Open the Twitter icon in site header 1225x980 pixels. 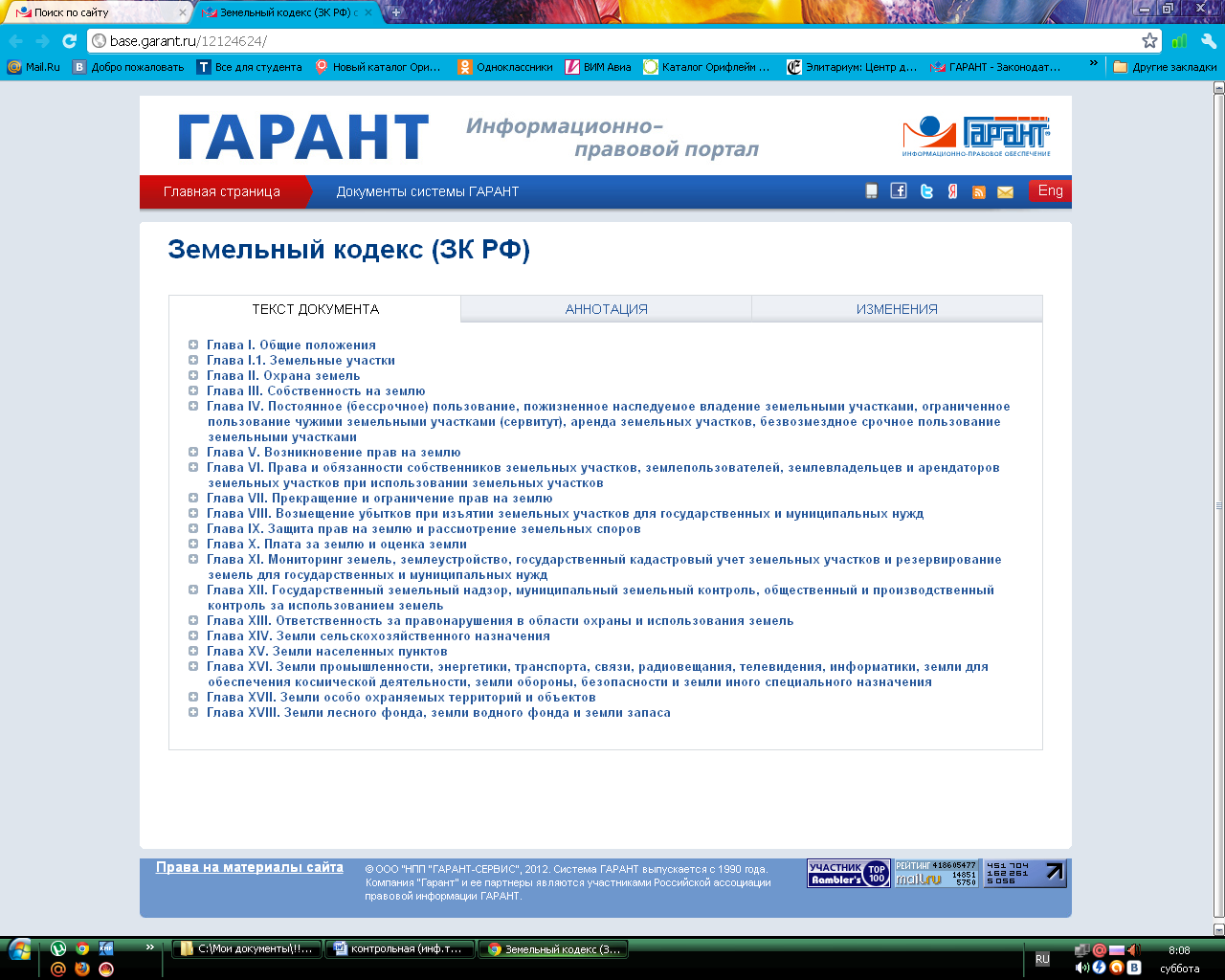(925, 191)
